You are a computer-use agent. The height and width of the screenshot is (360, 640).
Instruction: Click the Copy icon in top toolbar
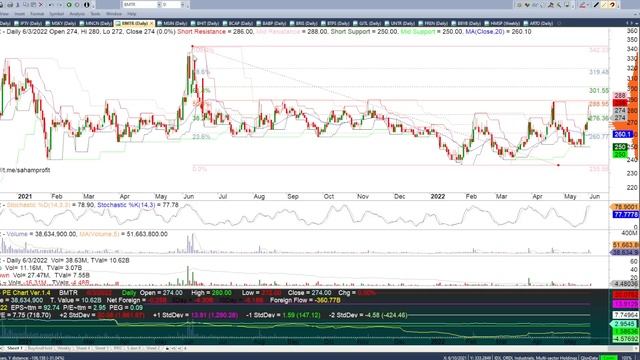tap(25, 4)
